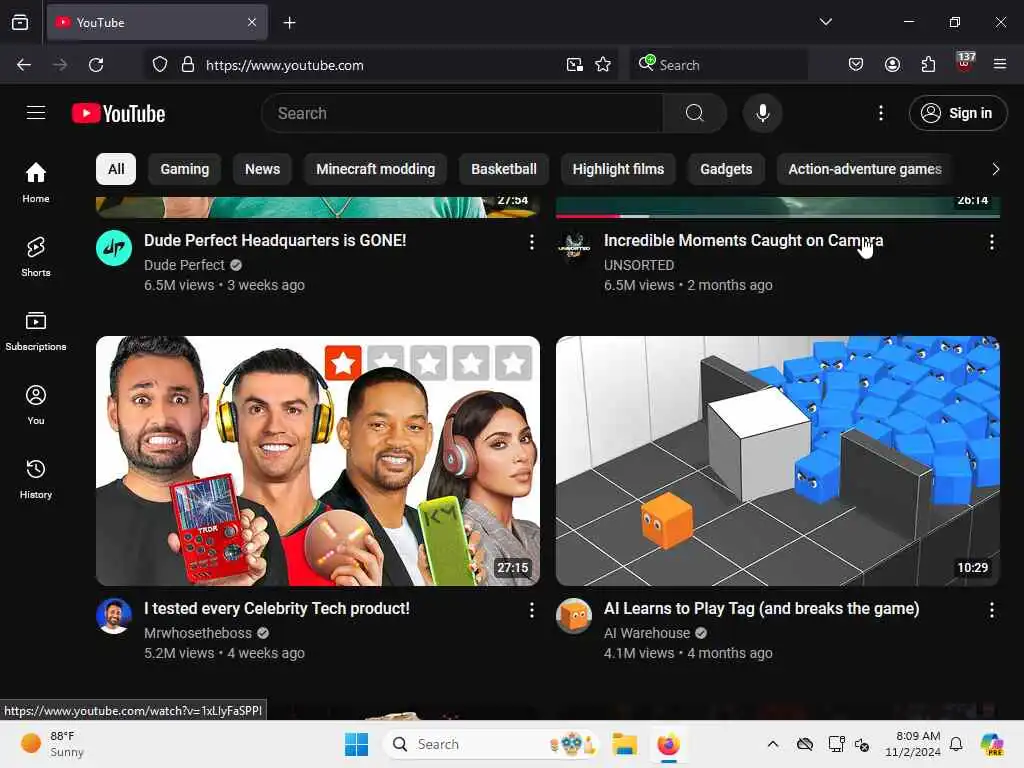
Task: Select the Action-adventure games chip
Action: (x=865, y=169)
